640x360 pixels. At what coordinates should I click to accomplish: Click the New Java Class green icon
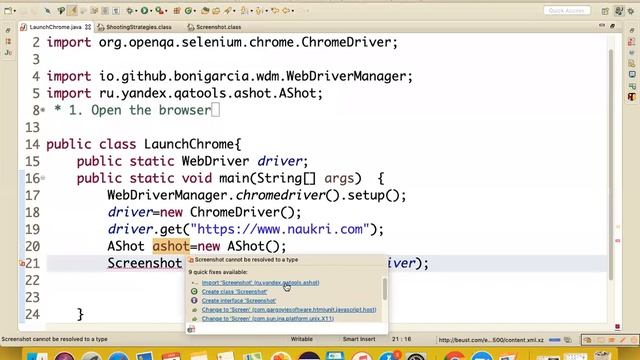click(188, 11)
